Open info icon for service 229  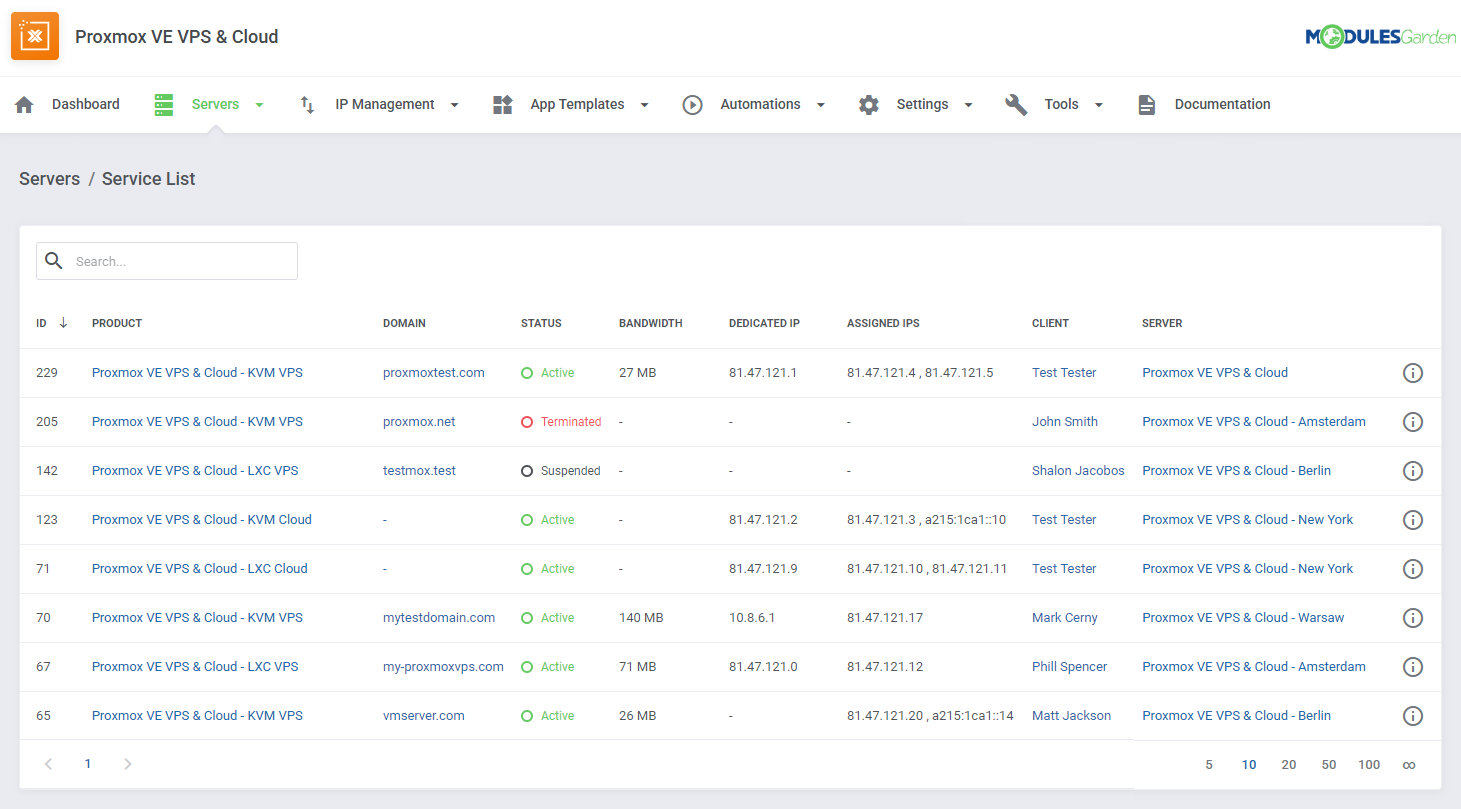[1413, 373]
